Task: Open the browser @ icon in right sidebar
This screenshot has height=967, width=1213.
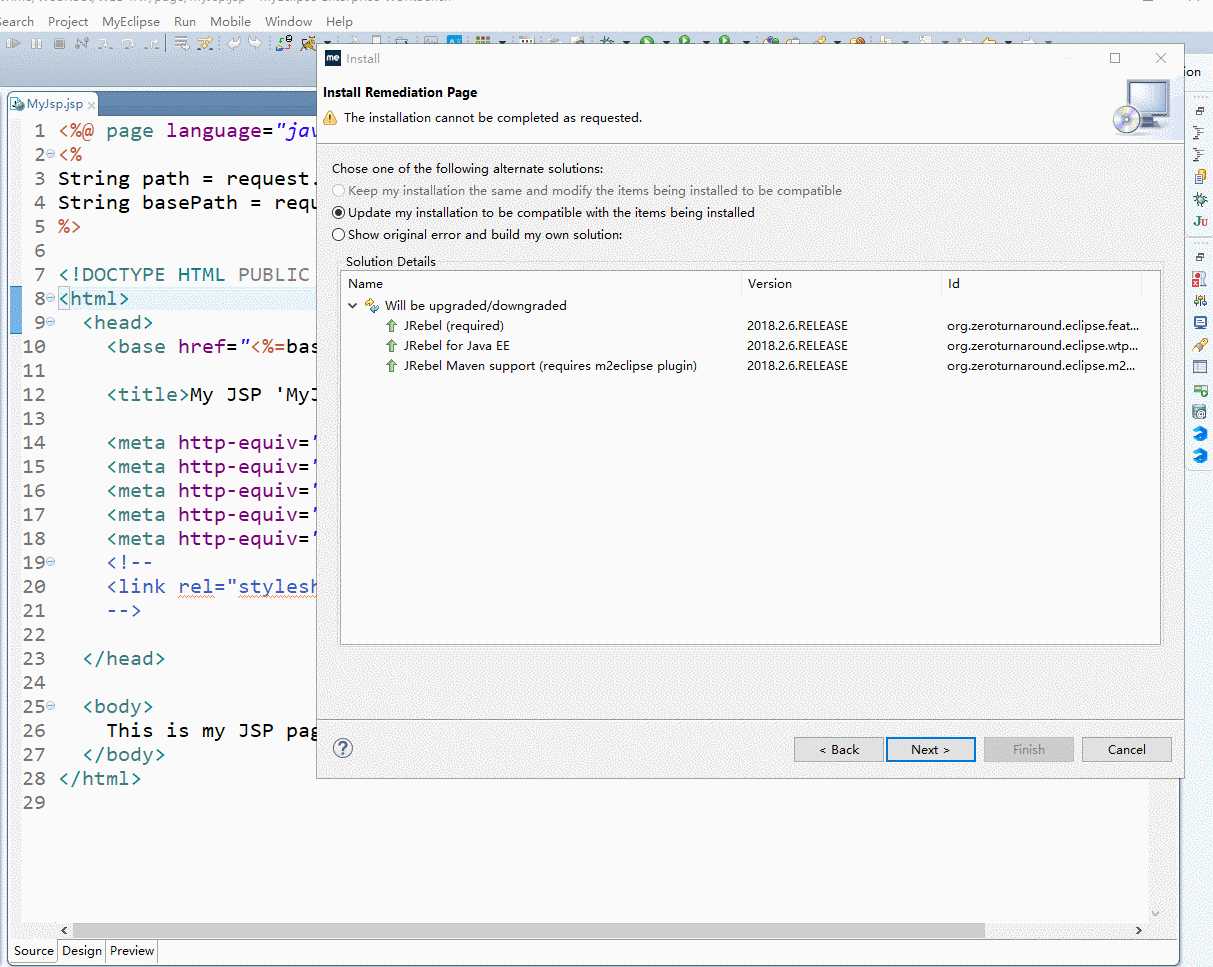Action: tap(1200, 412)
